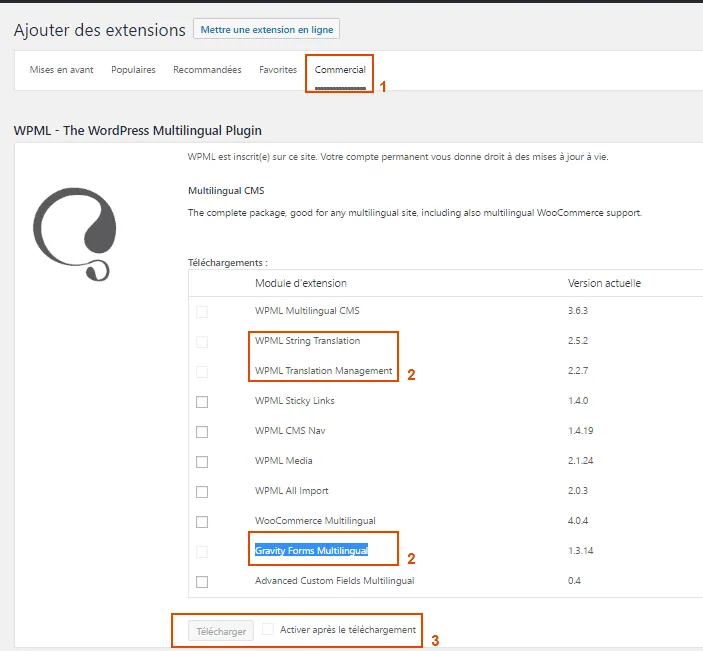Click version 2.5.2 value
The height and width of the screenshot is (651, 703).
tap(578, 340)
